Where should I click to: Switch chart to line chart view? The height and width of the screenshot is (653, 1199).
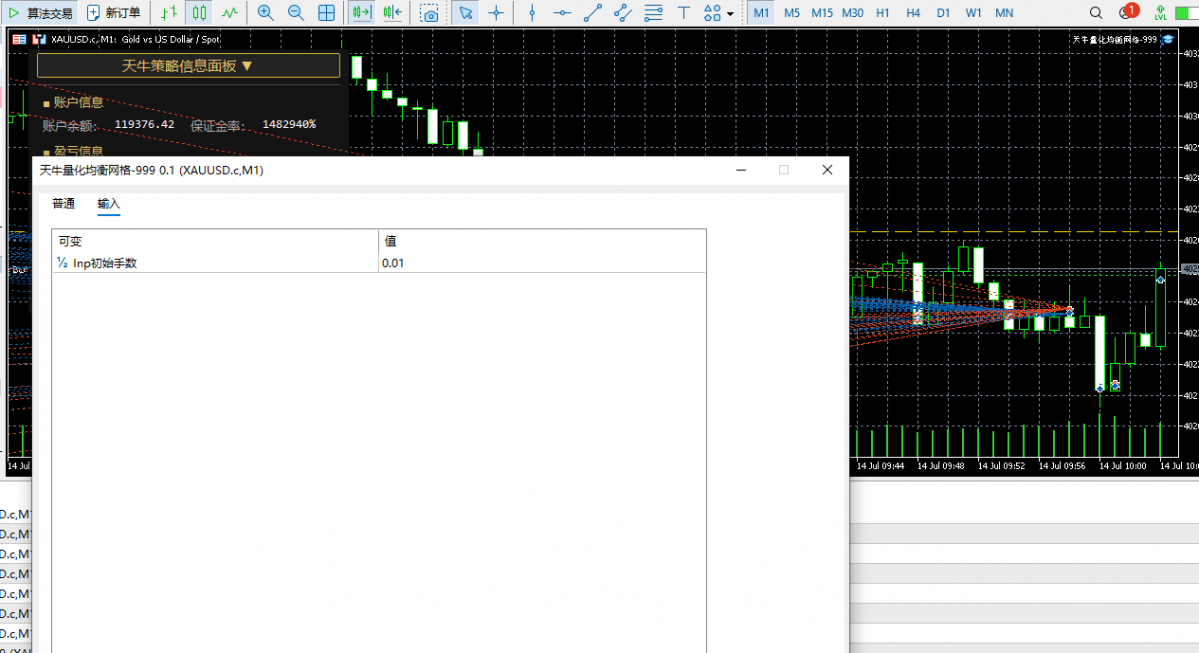pos(229,13)
